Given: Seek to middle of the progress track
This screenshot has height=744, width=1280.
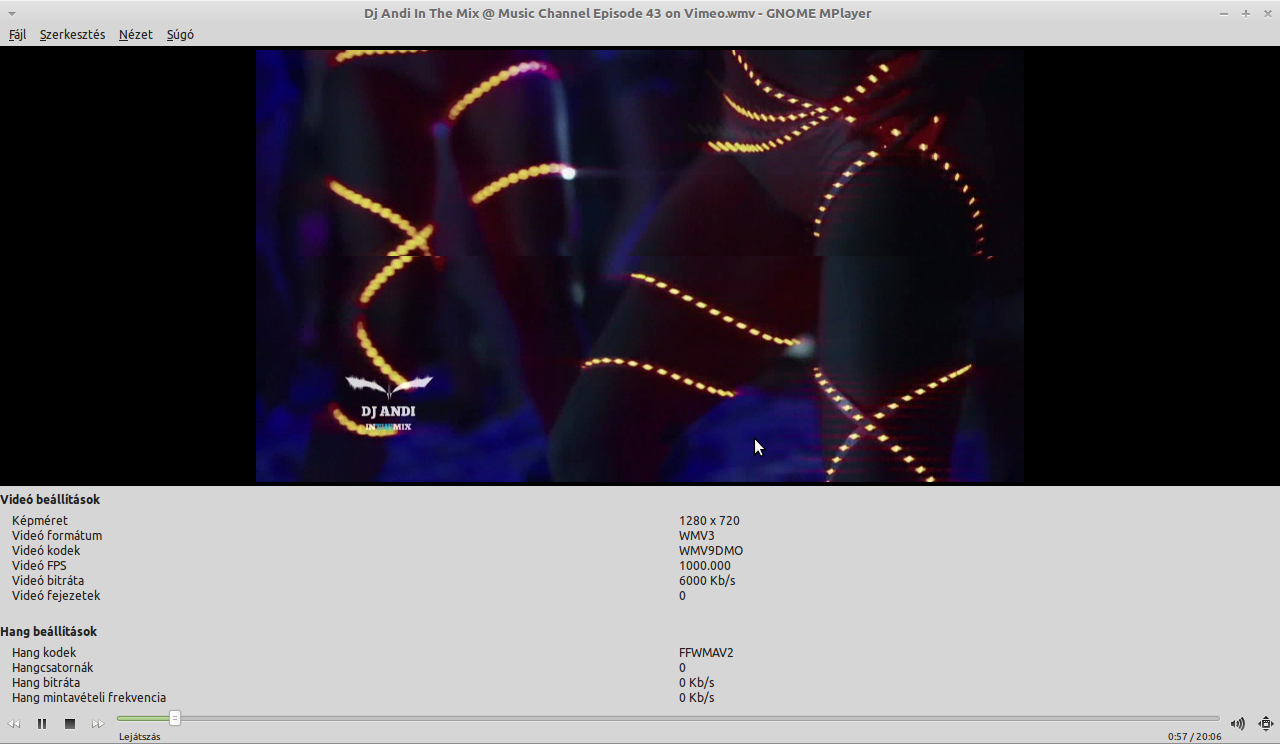Looking at the screenshot, I should [668, 718].
